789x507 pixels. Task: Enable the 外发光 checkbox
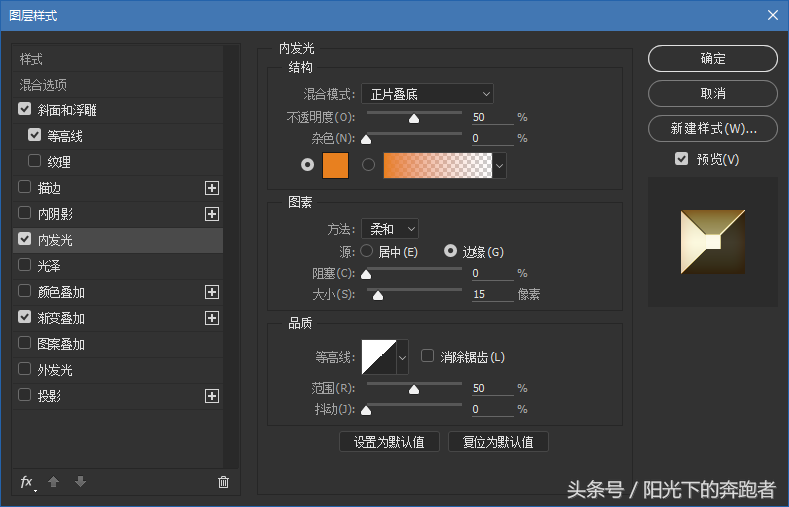coord(25,369)
